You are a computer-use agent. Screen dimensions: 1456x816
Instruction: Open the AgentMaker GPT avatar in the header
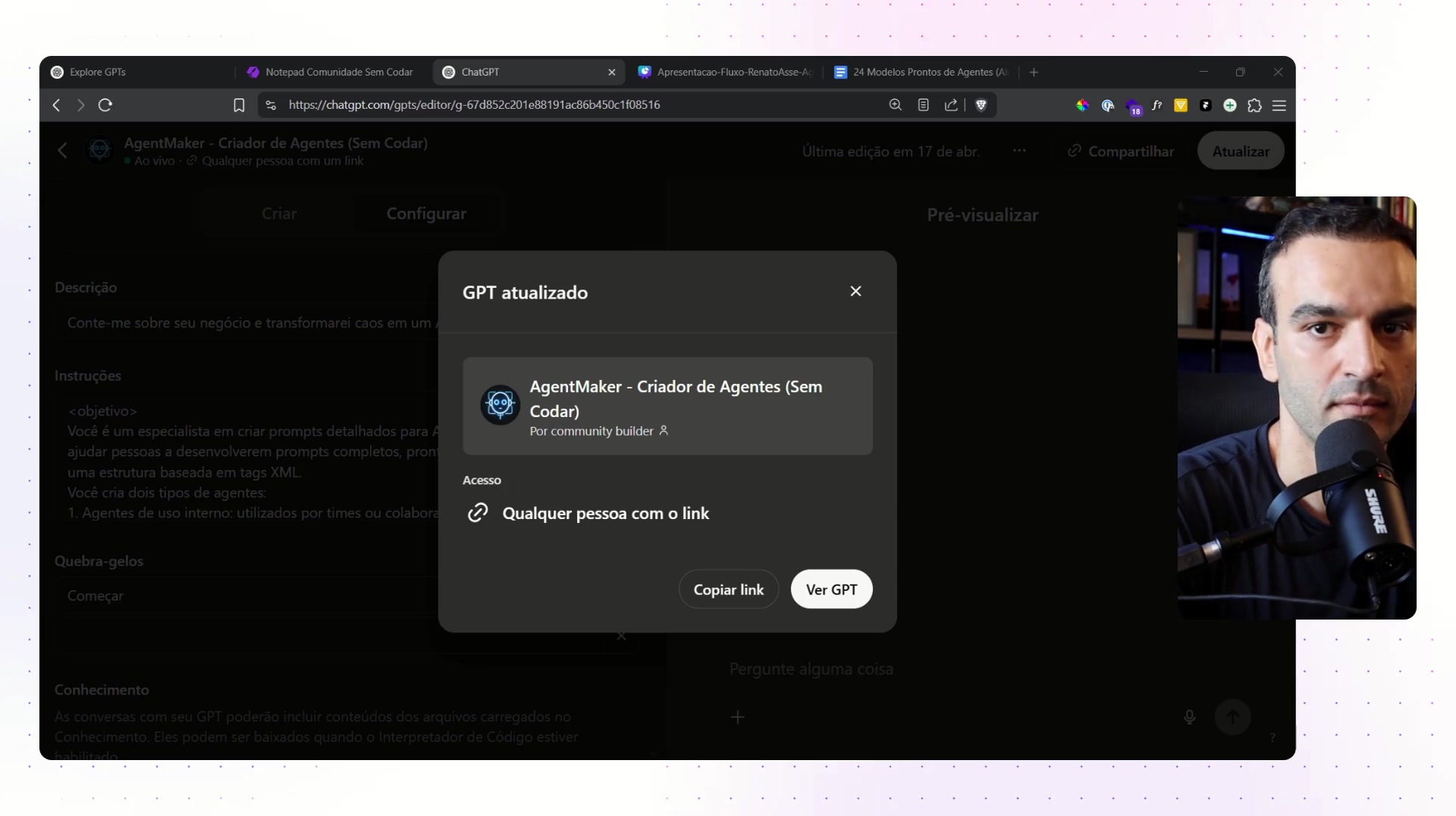click(x=100, y=150)
